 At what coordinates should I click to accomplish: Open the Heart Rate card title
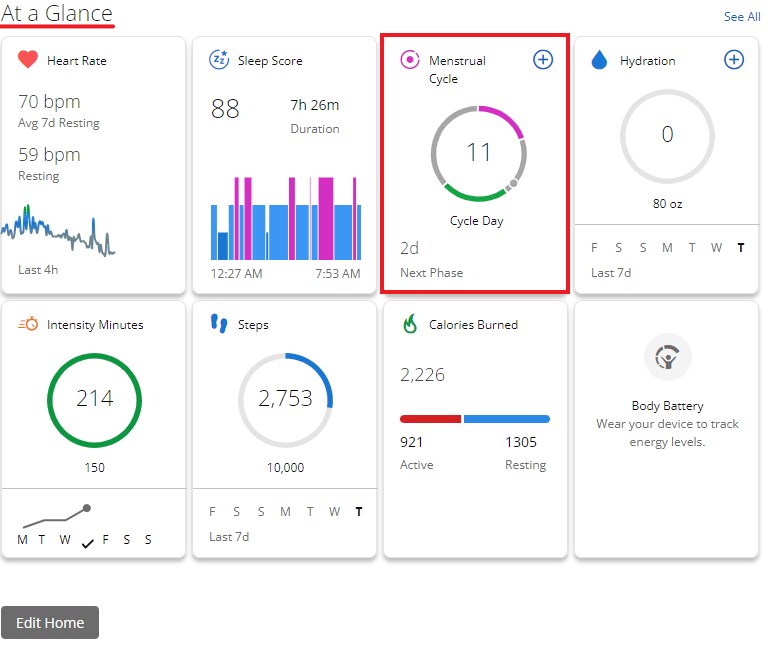pyautogui.click(x=77, y=61)
